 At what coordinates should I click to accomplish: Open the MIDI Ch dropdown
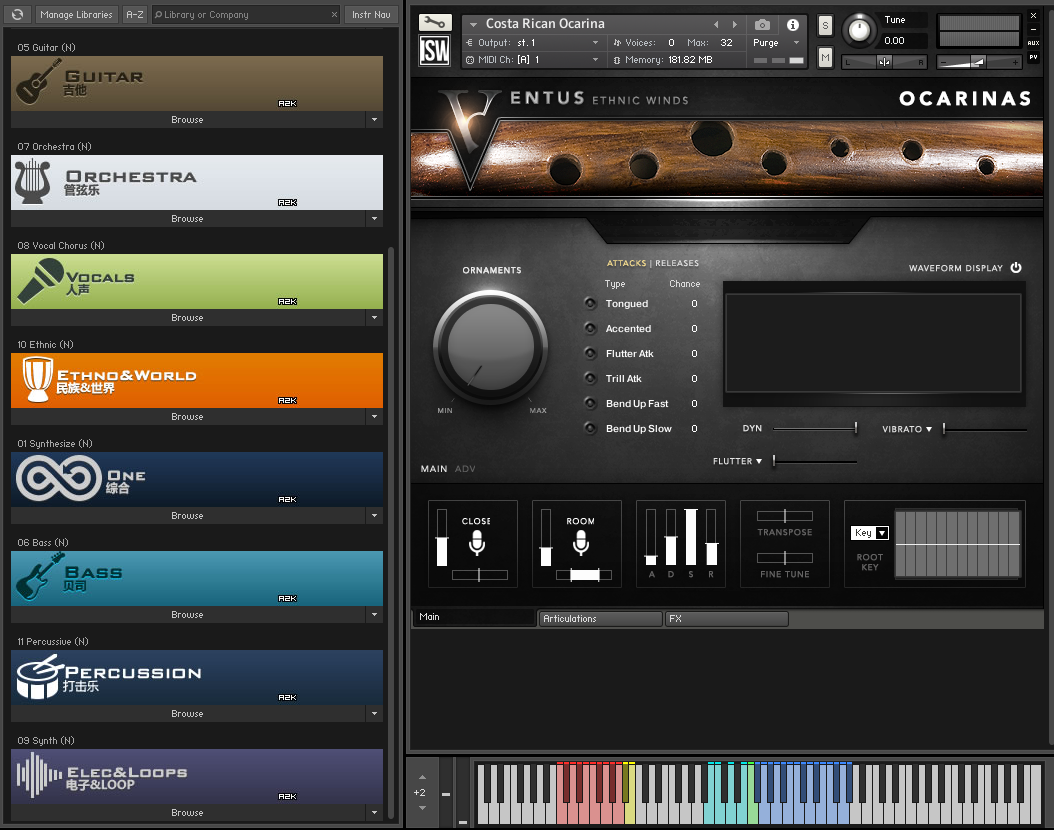pyautogui.click(x=595, y=60)
